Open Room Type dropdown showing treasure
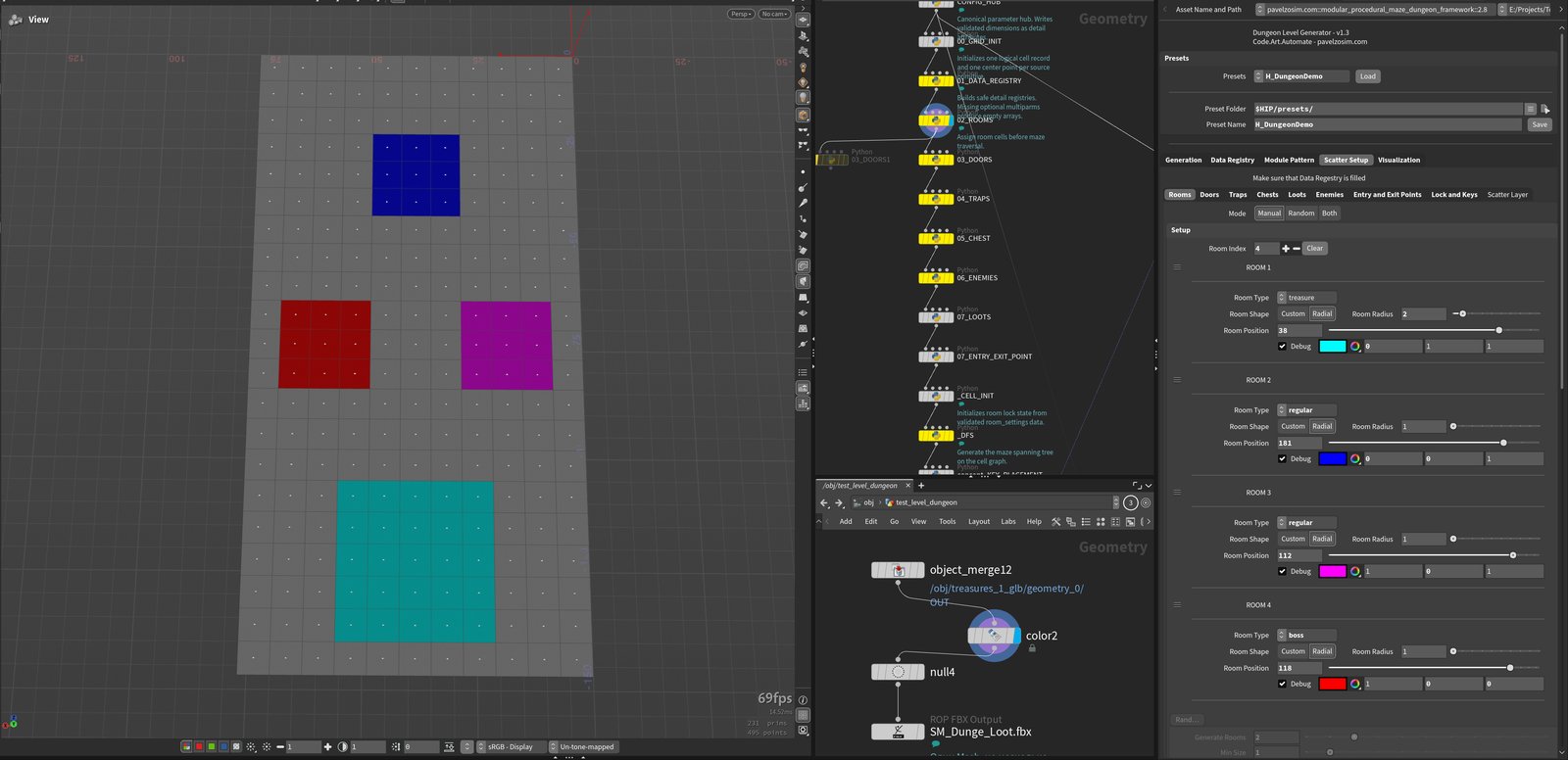This screenshot has width=1568, height=760. [1306, 298]
